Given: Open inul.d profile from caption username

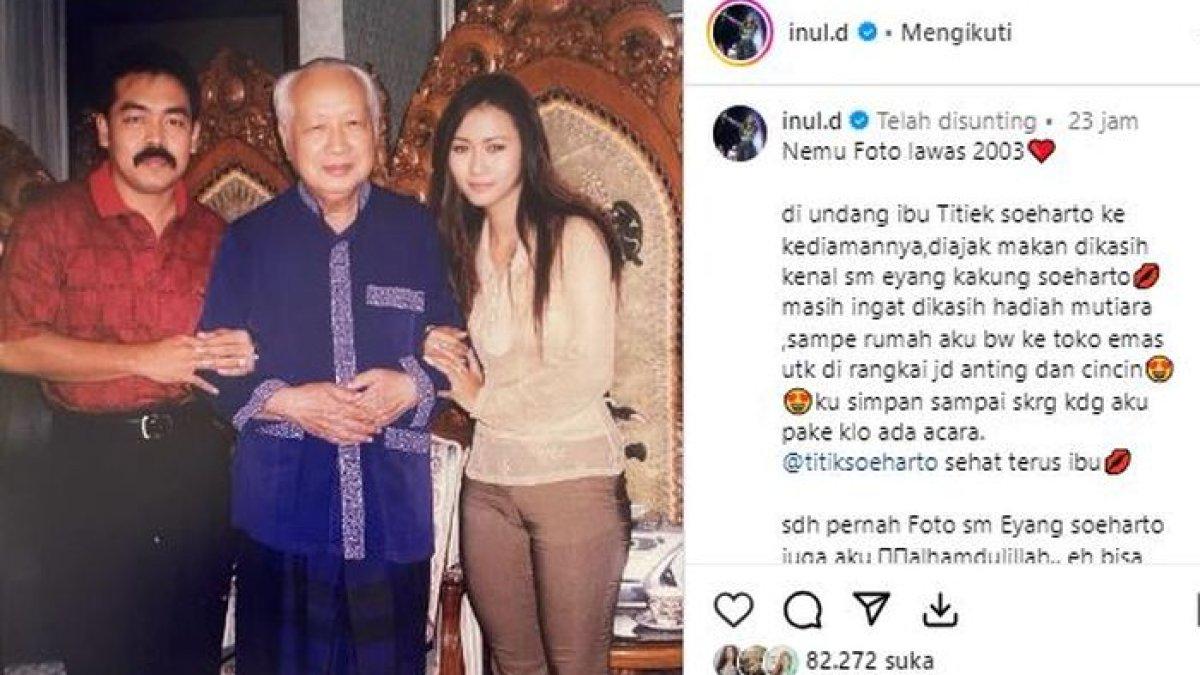Looking at the screenshot, I should coord(813,121).
